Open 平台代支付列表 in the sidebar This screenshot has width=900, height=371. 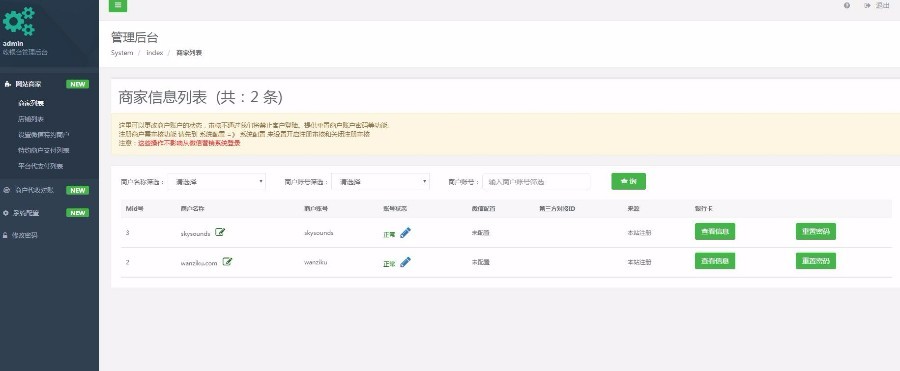tap(40, 166)
